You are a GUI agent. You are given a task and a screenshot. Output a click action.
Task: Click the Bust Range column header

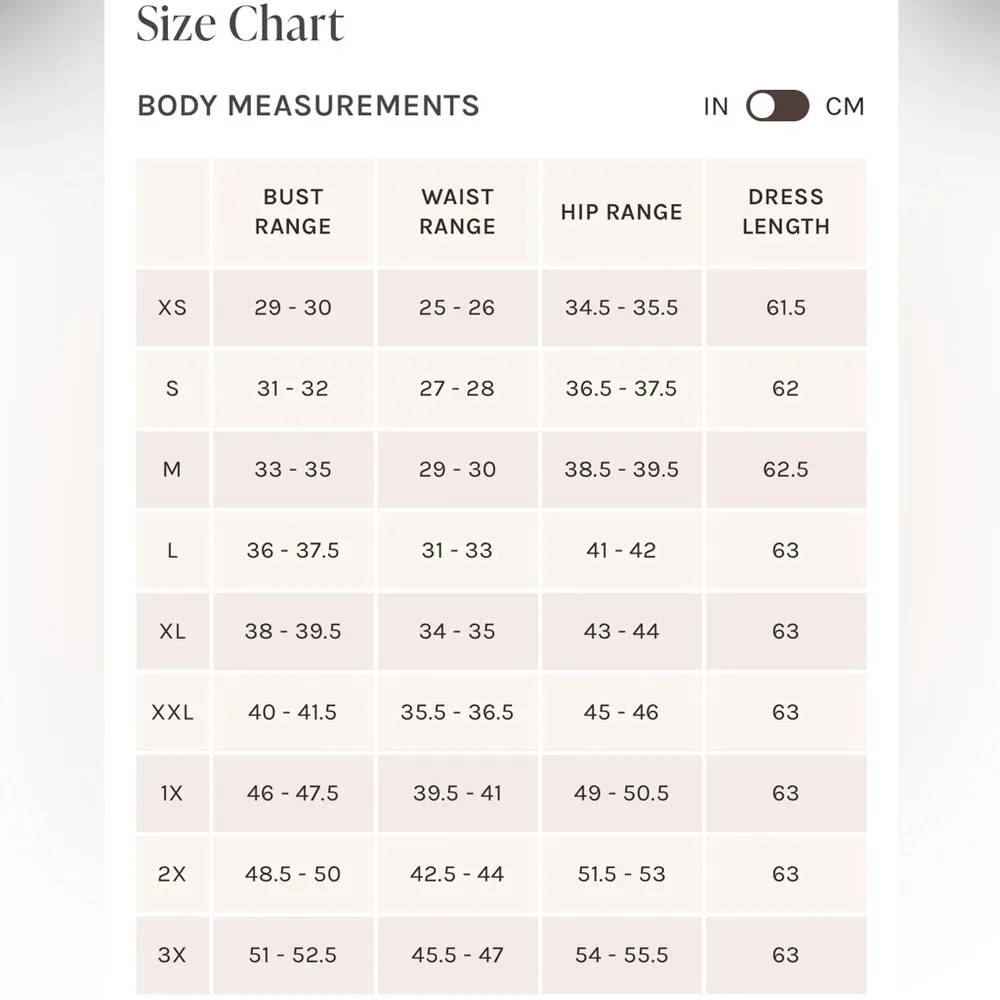coord(292,212)
